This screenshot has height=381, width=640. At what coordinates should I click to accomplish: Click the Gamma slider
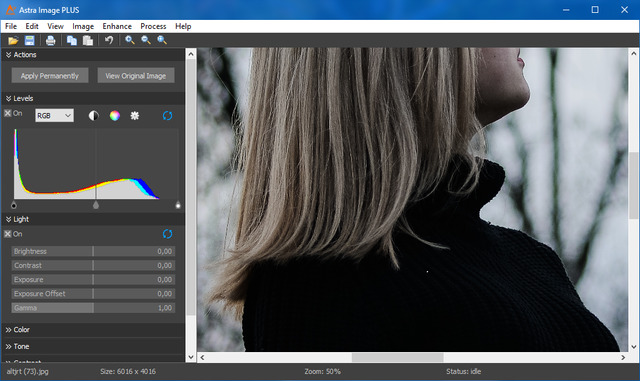(93, 308)
